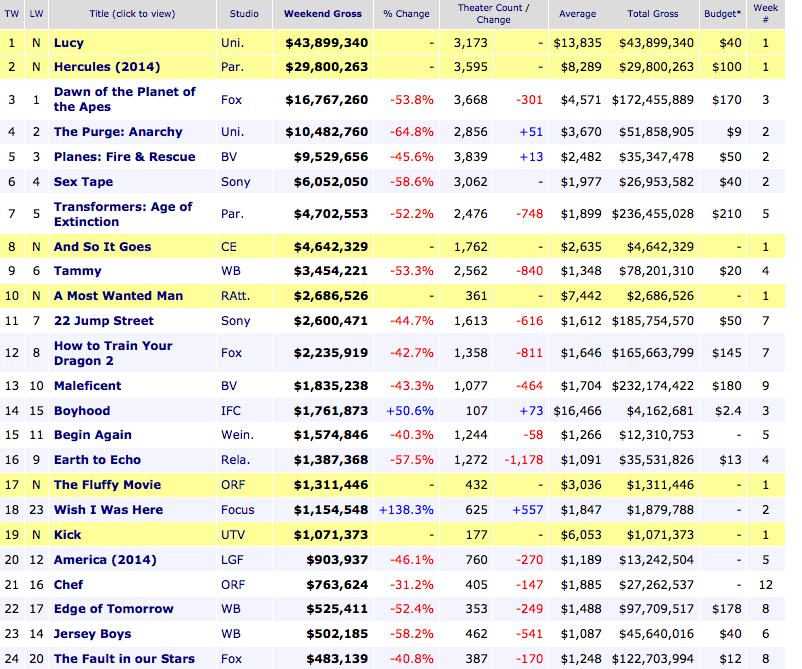Open the Boyhood title link
Screen dimensions: 802x669
tap(82, 411)
